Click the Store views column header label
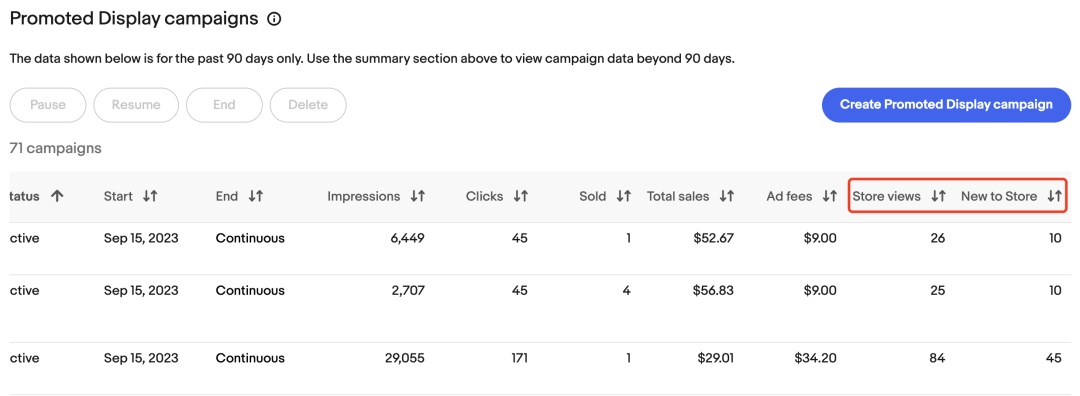This screenshot has height=396, width=1080. [886, 196]
